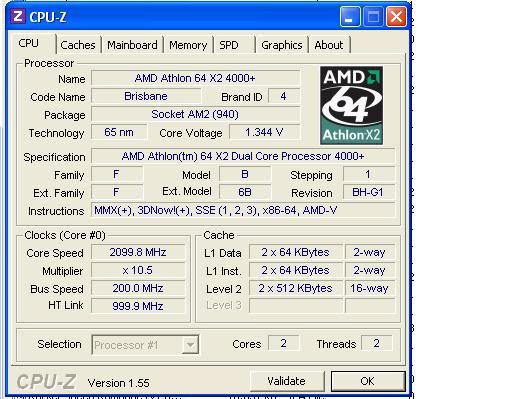Image resolution: width=512 pixels, height=399 pixels.
Task: Show the About tab
Action: pos(329,45)
